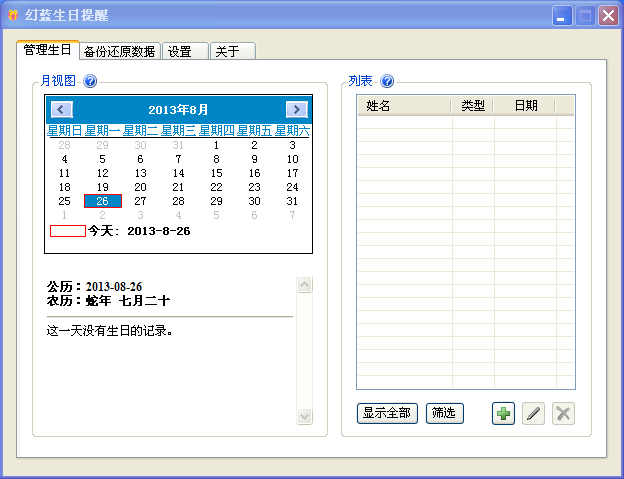
Task: Open help for the 月视图 month view
Action: tap(90, 81)
